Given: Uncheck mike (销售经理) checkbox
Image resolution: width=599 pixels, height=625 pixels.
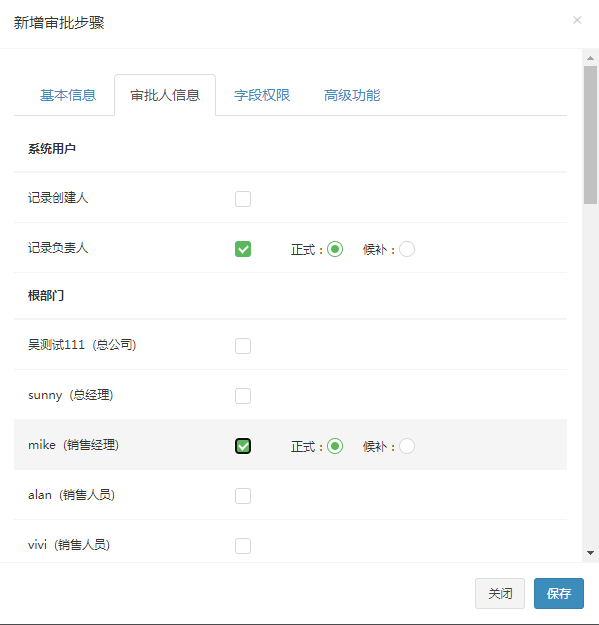Looking at the screenshot, I should [243, 446].
